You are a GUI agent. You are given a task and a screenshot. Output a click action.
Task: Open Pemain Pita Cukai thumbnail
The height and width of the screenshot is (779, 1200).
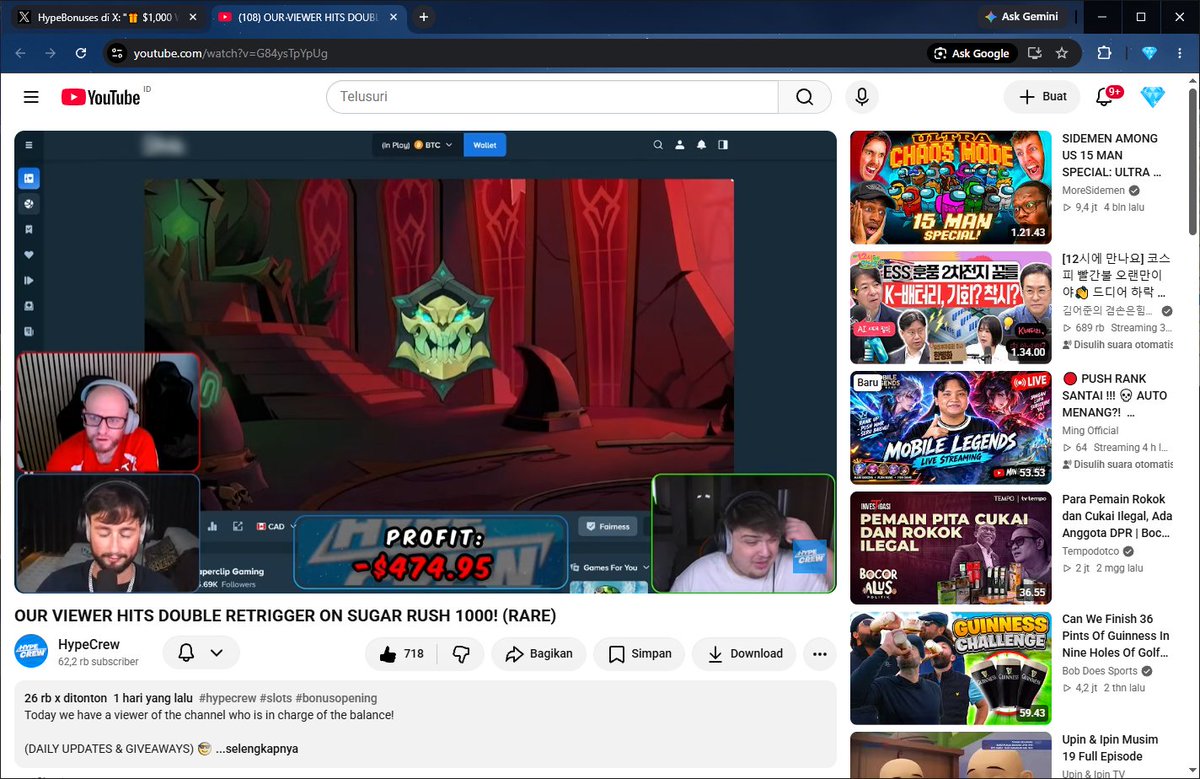click(951, 548)
